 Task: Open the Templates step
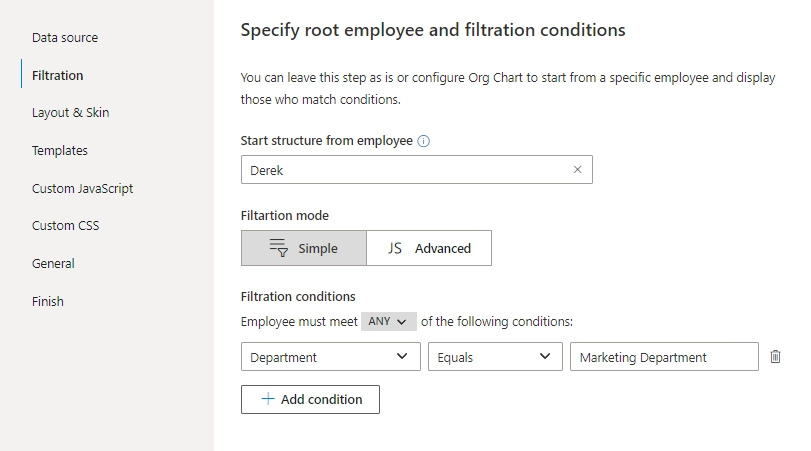click(x=59, y=151)
